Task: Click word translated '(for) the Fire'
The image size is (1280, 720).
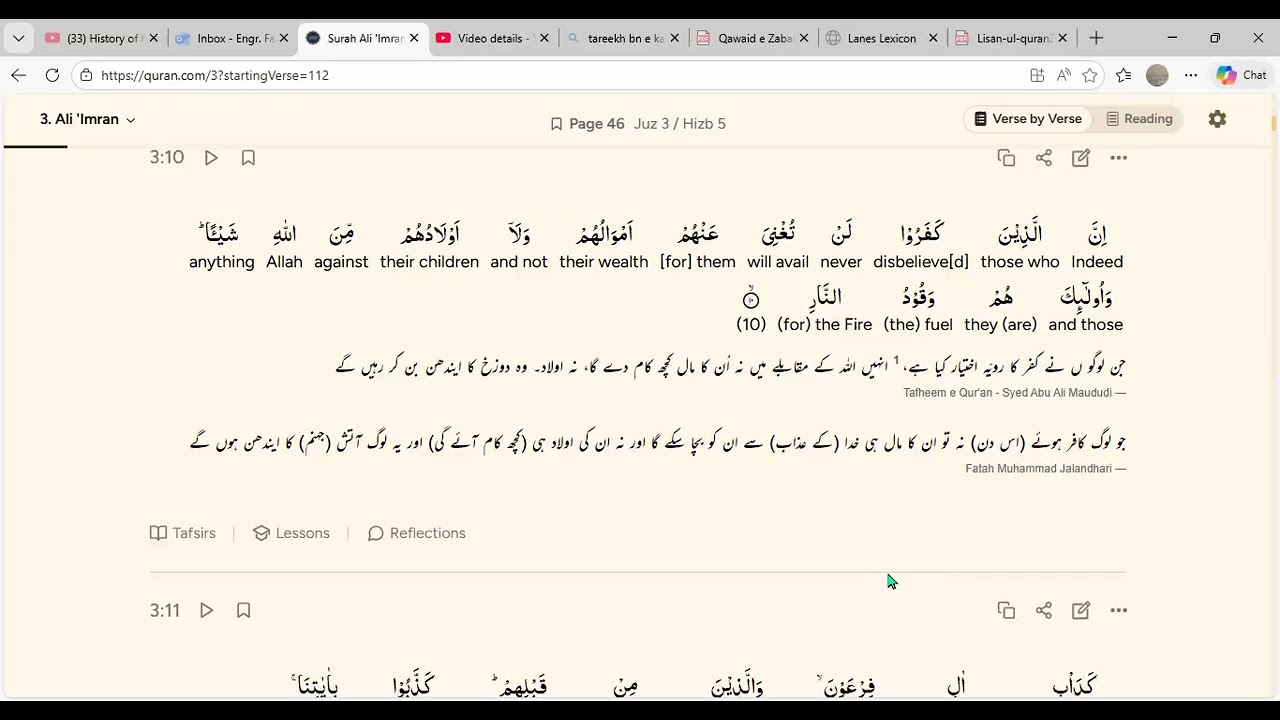Action: [825, 298]
